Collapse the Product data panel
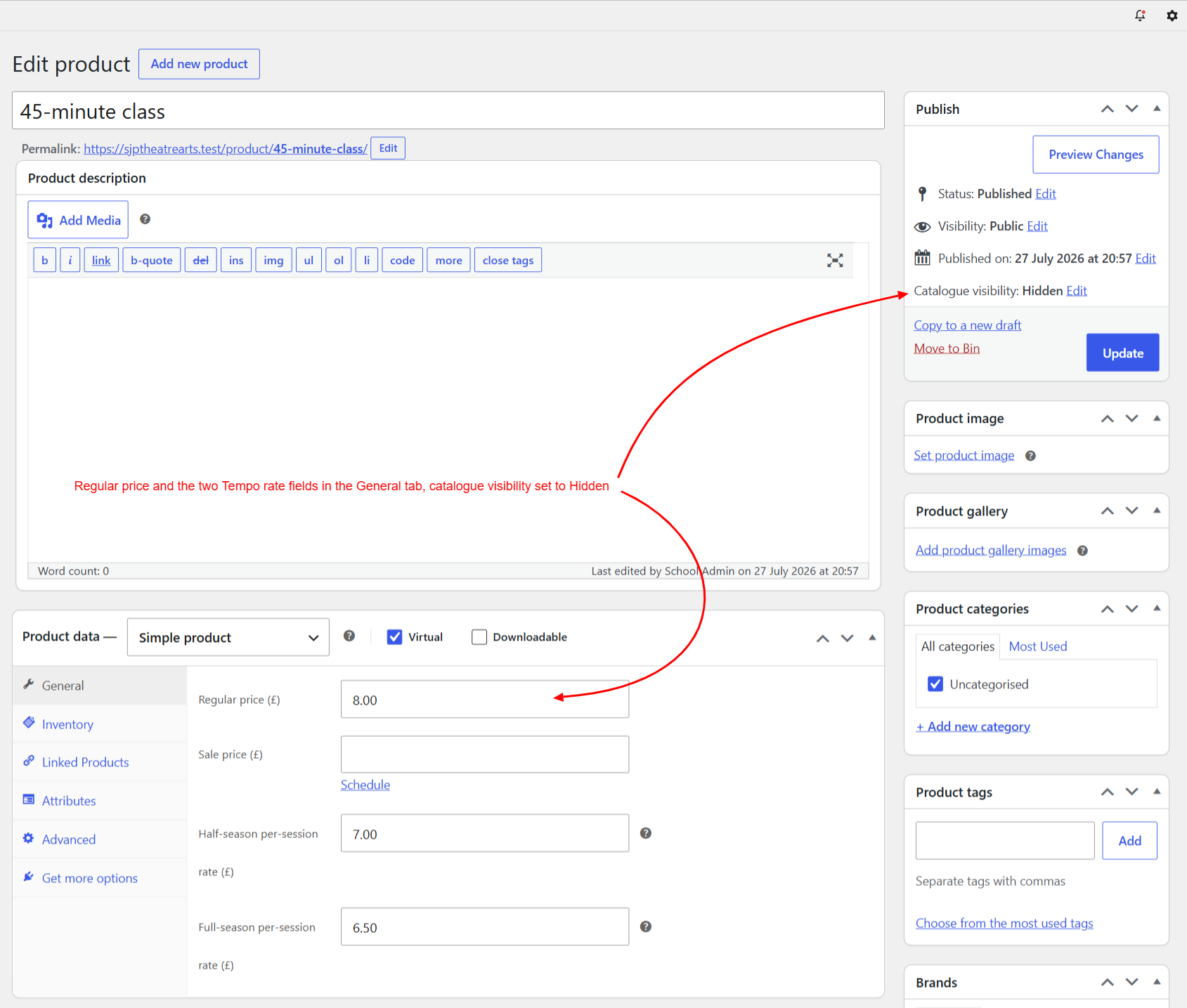The image size is (1187, 1008). pyautogui.click(x=872, y=638)
